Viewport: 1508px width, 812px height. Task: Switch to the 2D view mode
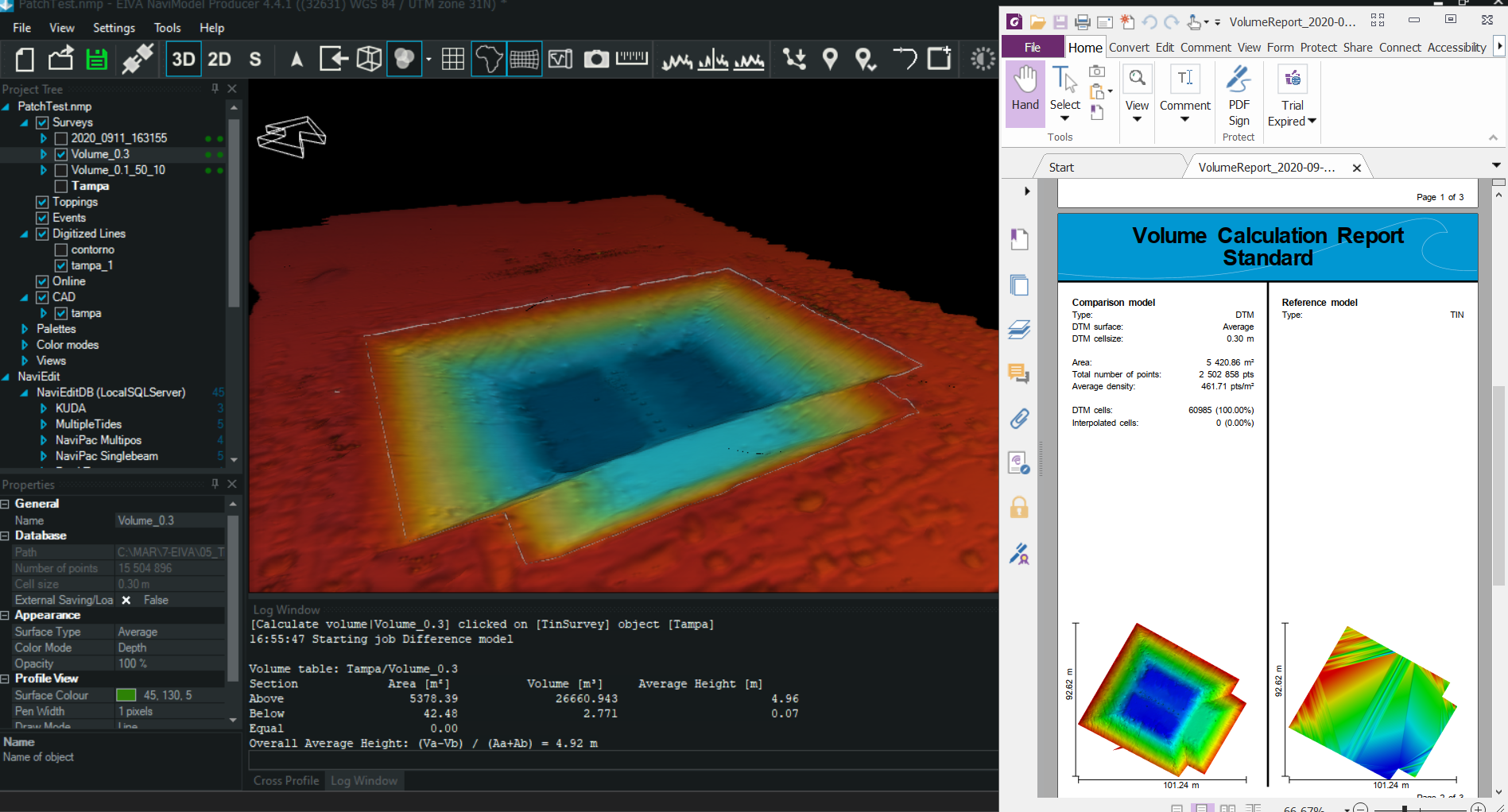pyautogui.click(x=219, y=59)
